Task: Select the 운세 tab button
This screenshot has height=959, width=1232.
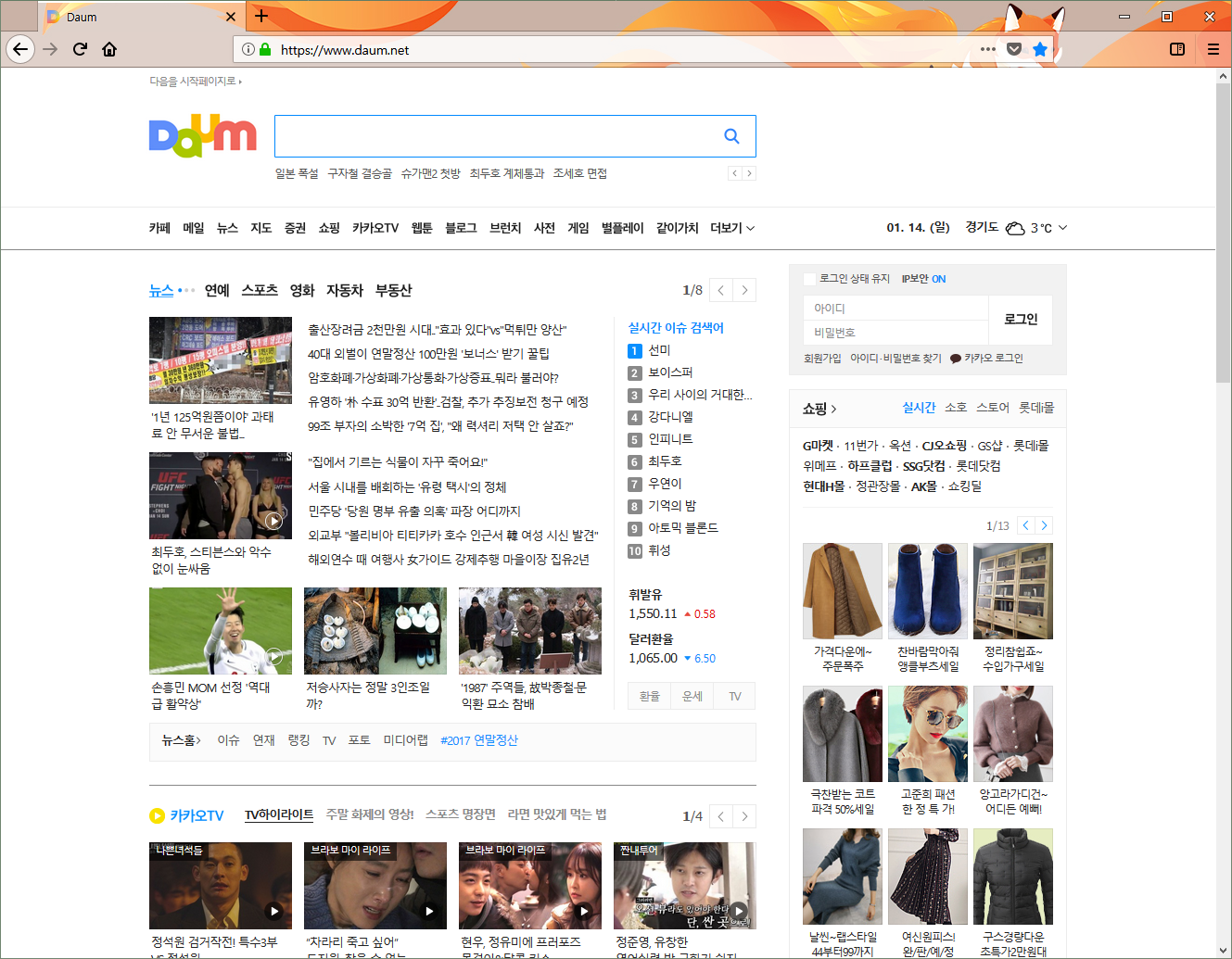Action: (x=692, y=696)
